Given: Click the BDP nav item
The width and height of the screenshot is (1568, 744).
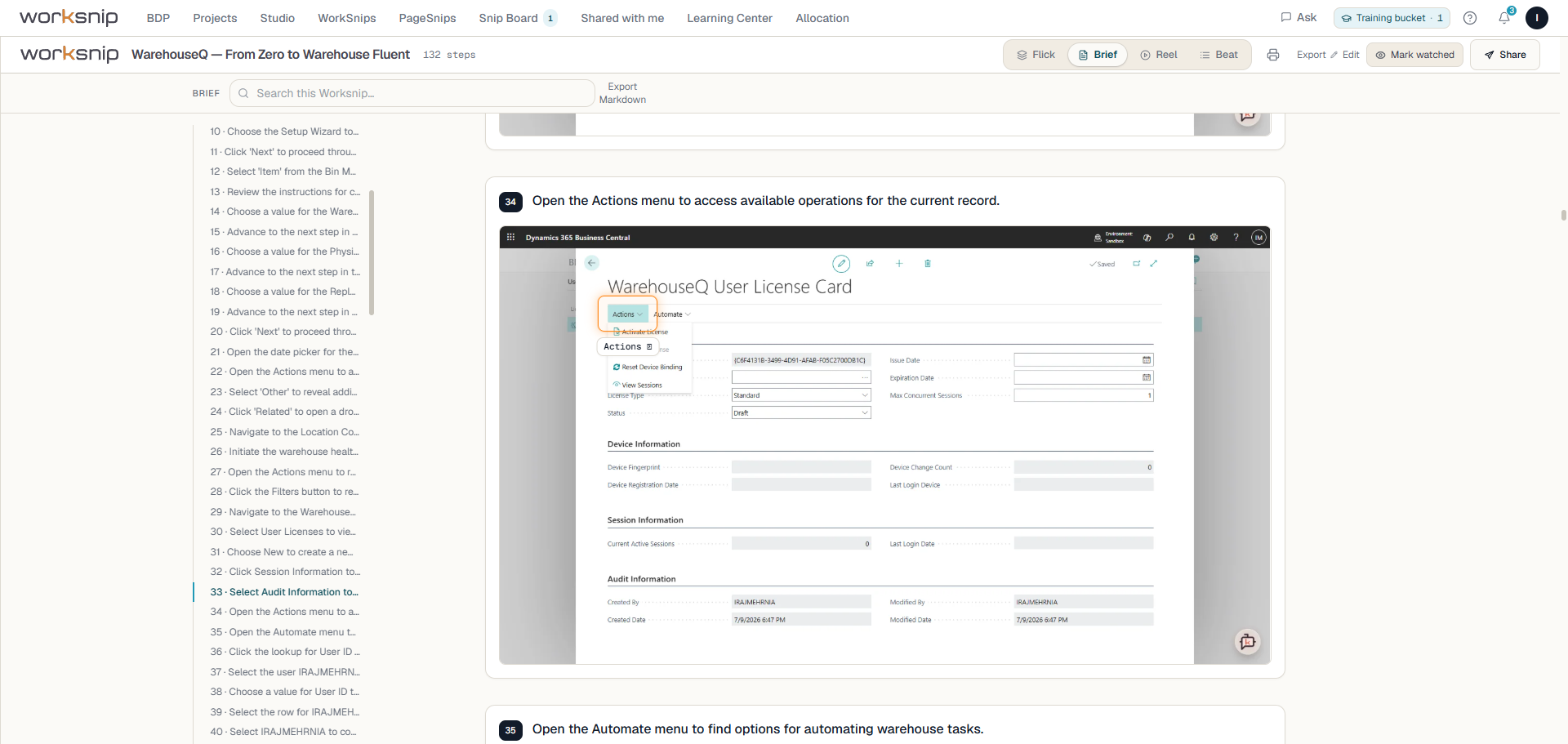Looking at the screenshot, I should [158, 18].
